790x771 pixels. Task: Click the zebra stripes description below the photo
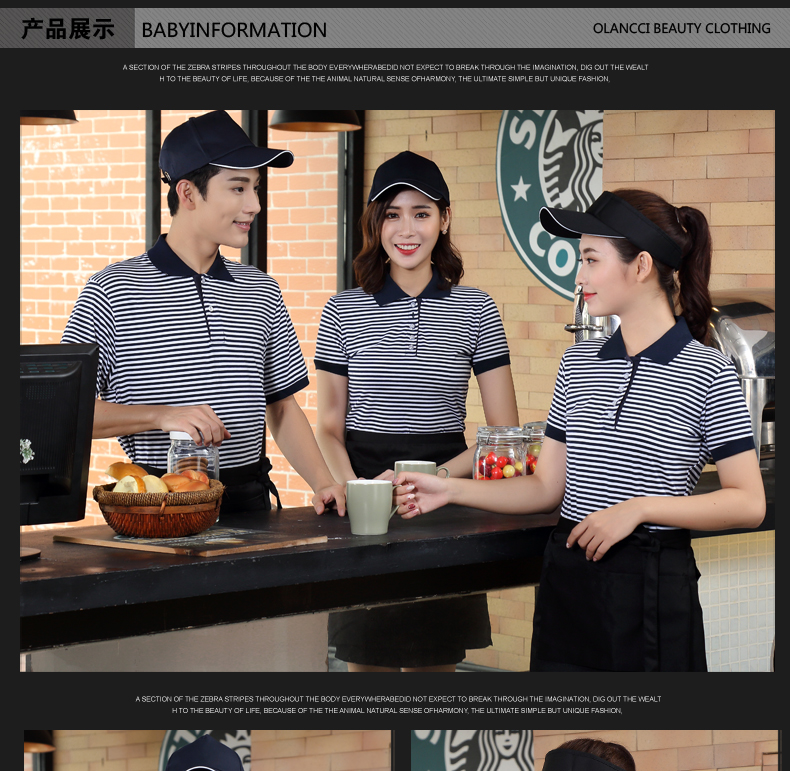(x=398, y=704)
